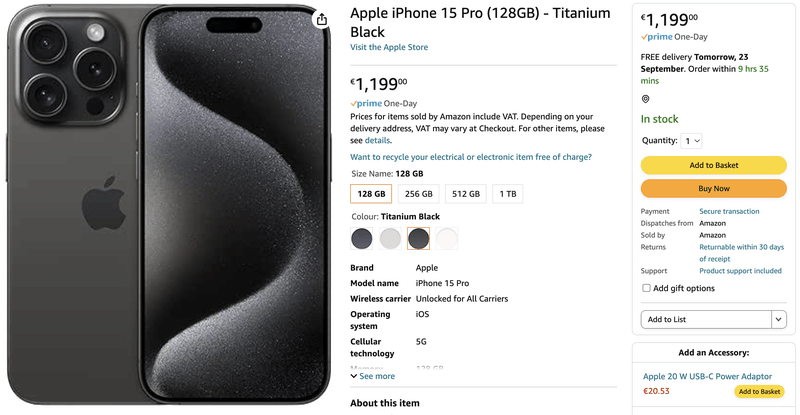This screenshot has width=800, height=415.
Task: Click the share icon on product image
Action: click(x=321, y=19)
